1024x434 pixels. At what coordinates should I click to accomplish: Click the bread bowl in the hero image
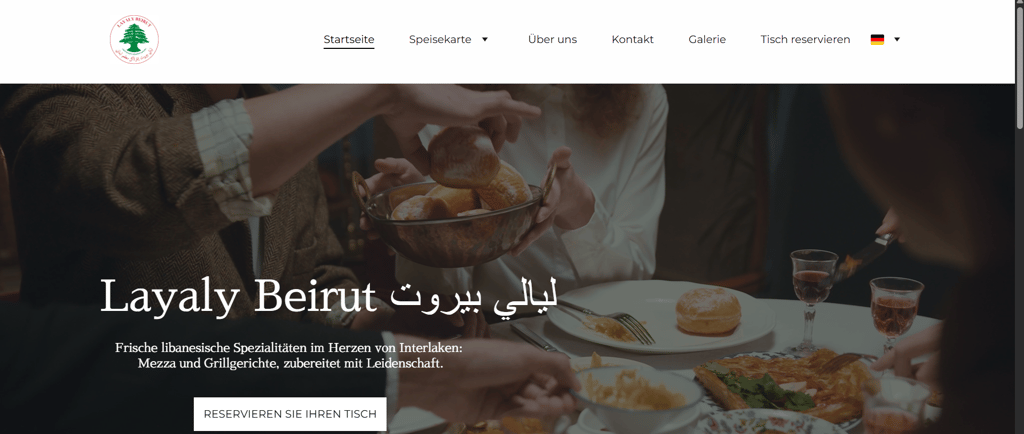pyautogui.click(x=453, y=209)
